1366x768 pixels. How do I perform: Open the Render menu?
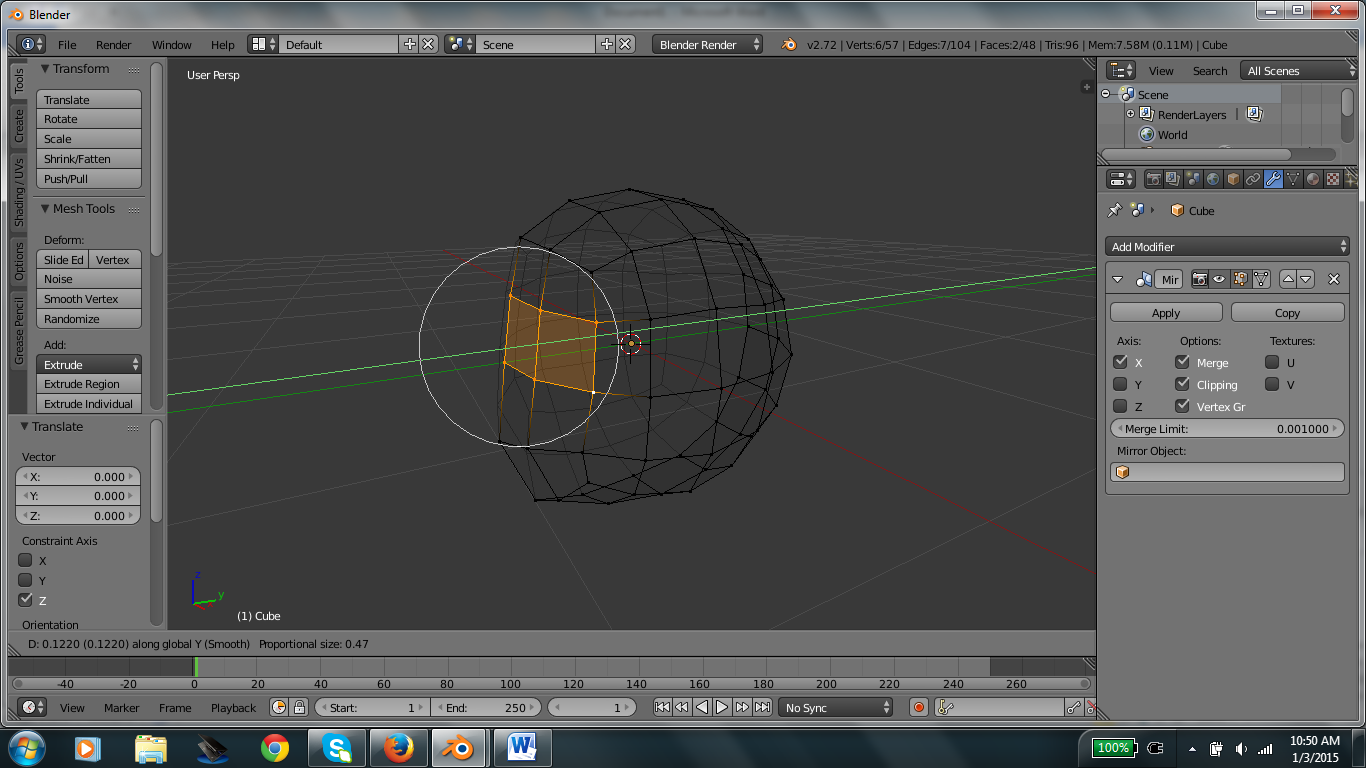click(x=114, y=44)
